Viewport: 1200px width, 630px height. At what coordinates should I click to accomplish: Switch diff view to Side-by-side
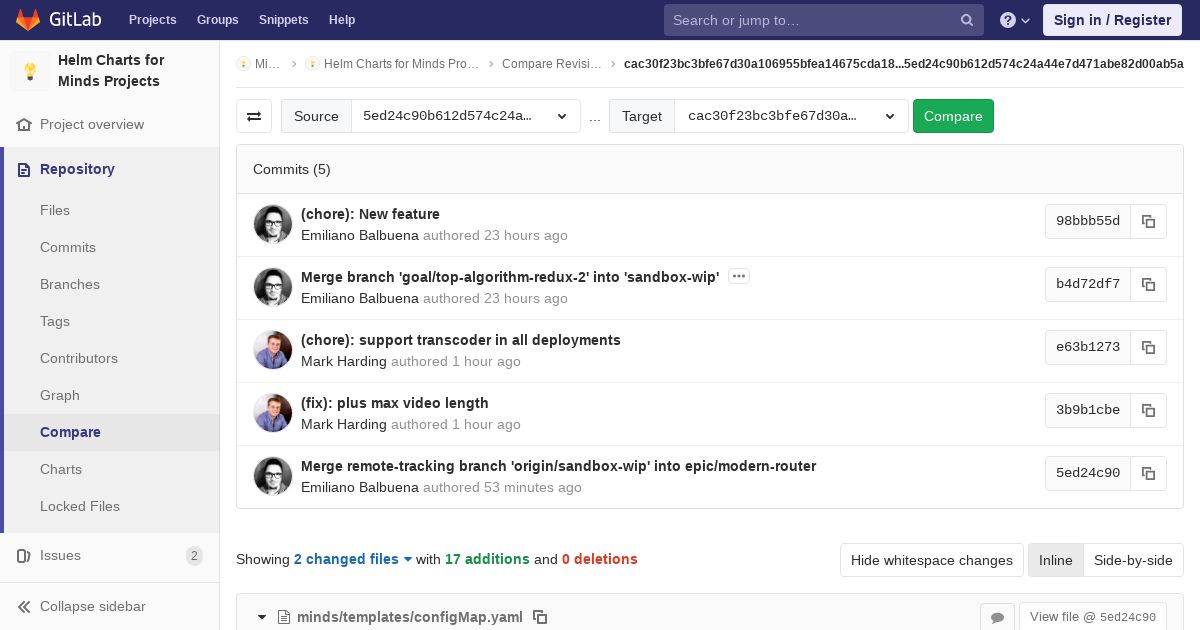(x=1133, y=560)
